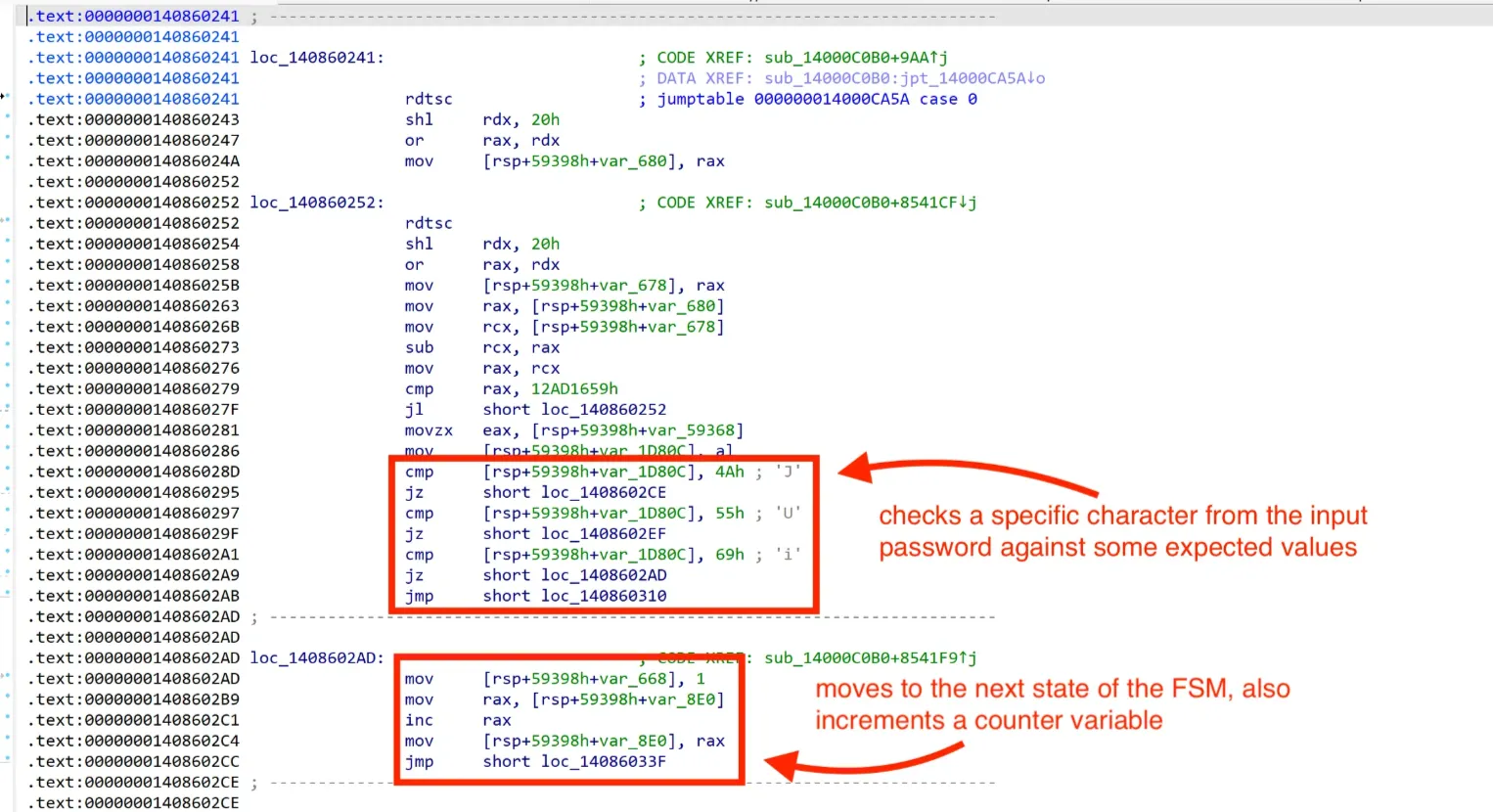Follow jz target loc_1408602CE

(x=603, y=493)
